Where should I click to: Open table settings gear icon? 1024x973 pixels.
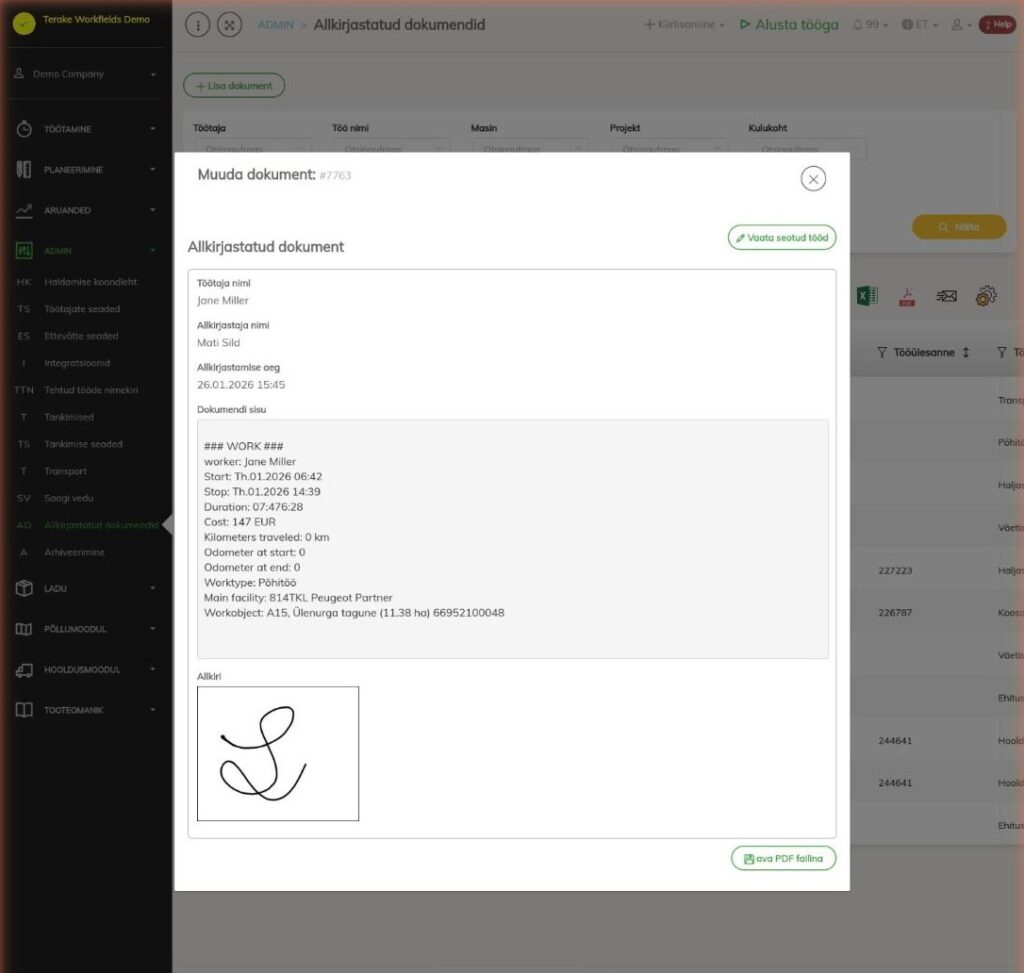point(985,296)
